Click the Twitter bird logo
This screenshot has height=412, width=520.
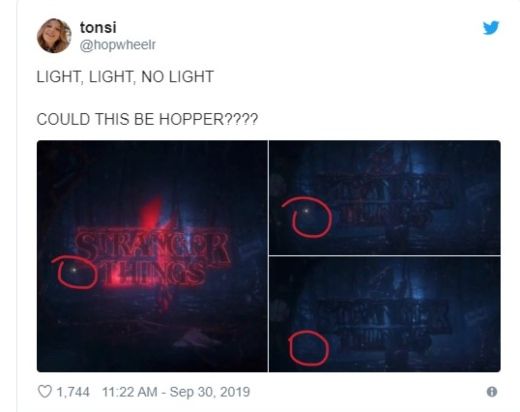491,28
